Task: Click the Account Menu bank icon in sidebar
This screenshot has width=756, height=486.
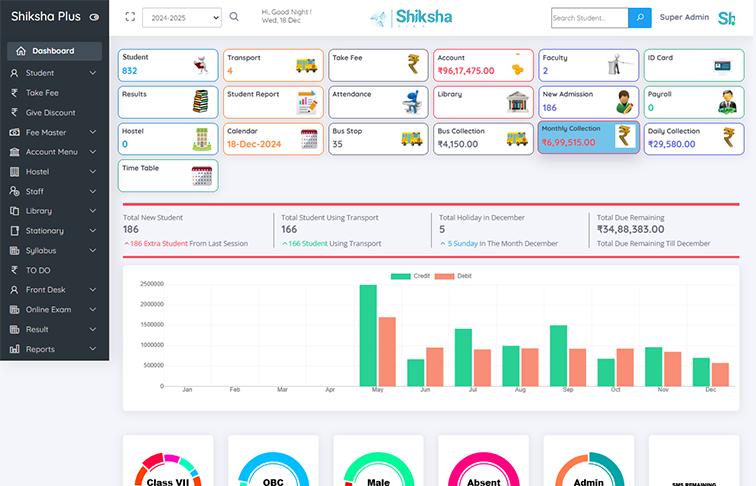Action: coord(14,152)
